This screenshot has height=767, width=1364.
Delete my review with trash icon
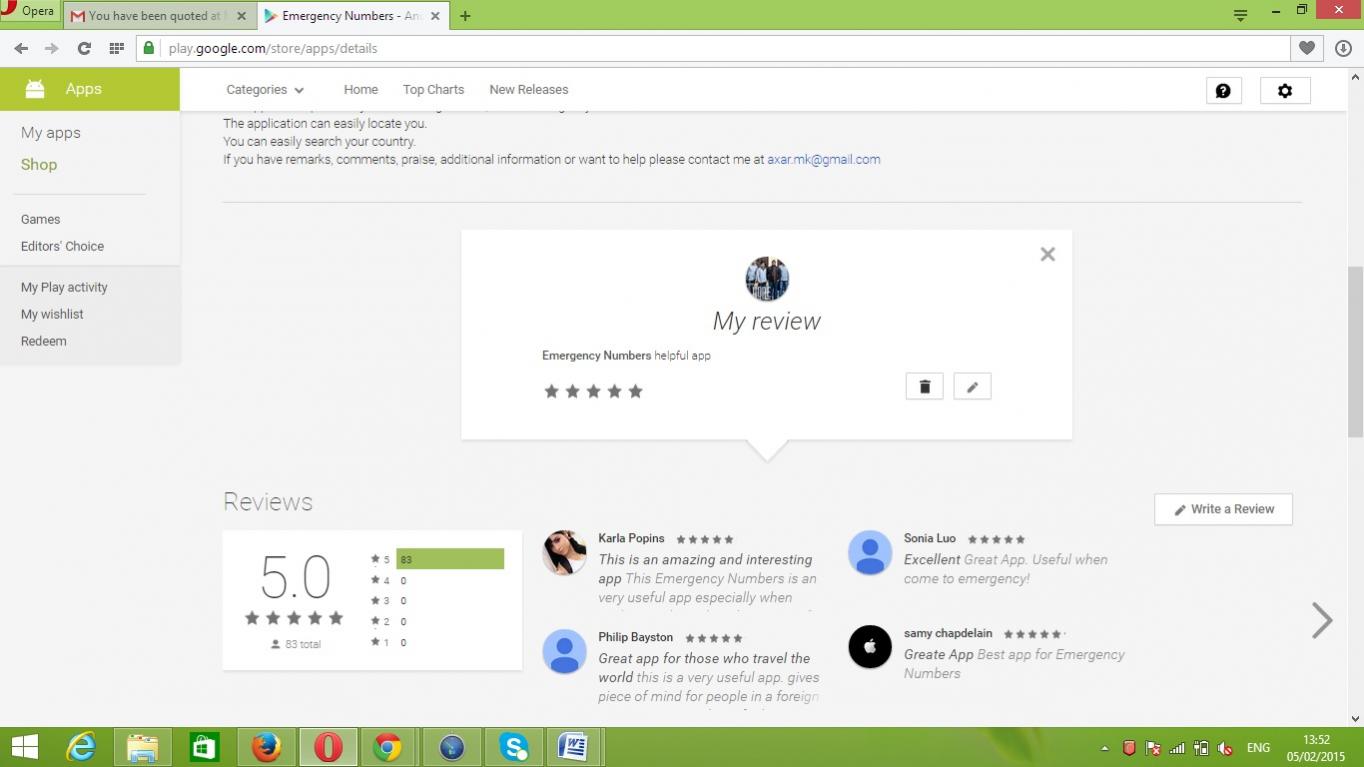click(x=924, y=386)
